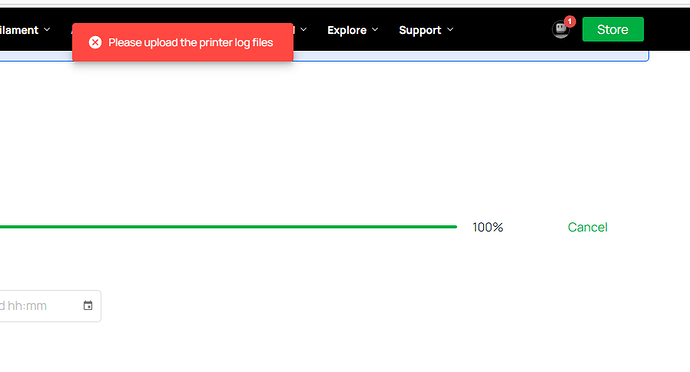The image size is (690, 372).
Task: Go to the green Store button
Action: [613, 29]
